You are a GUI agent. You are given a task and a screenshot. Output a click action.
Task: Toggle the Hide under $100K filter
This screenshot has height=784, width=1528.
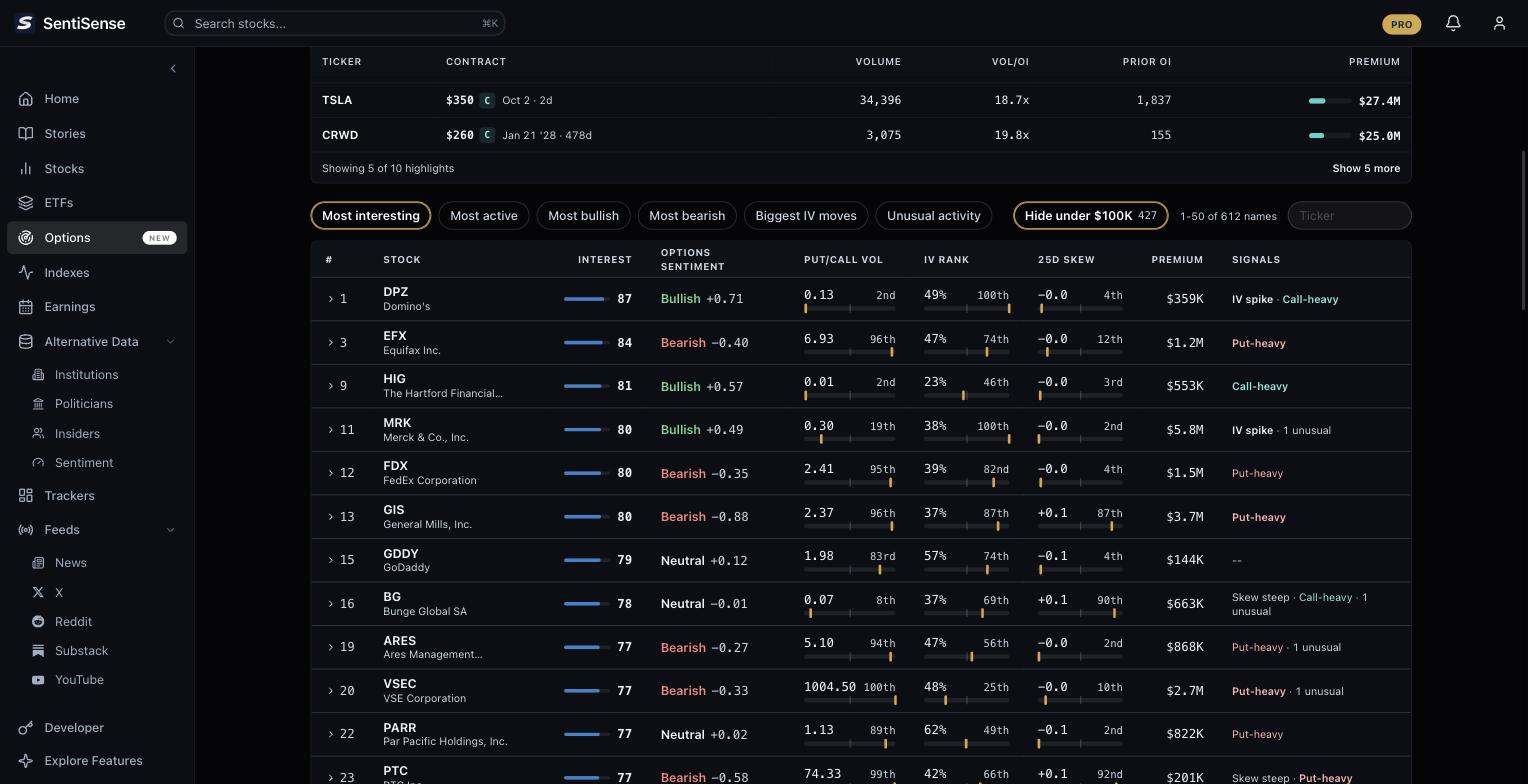point(1090,216)
